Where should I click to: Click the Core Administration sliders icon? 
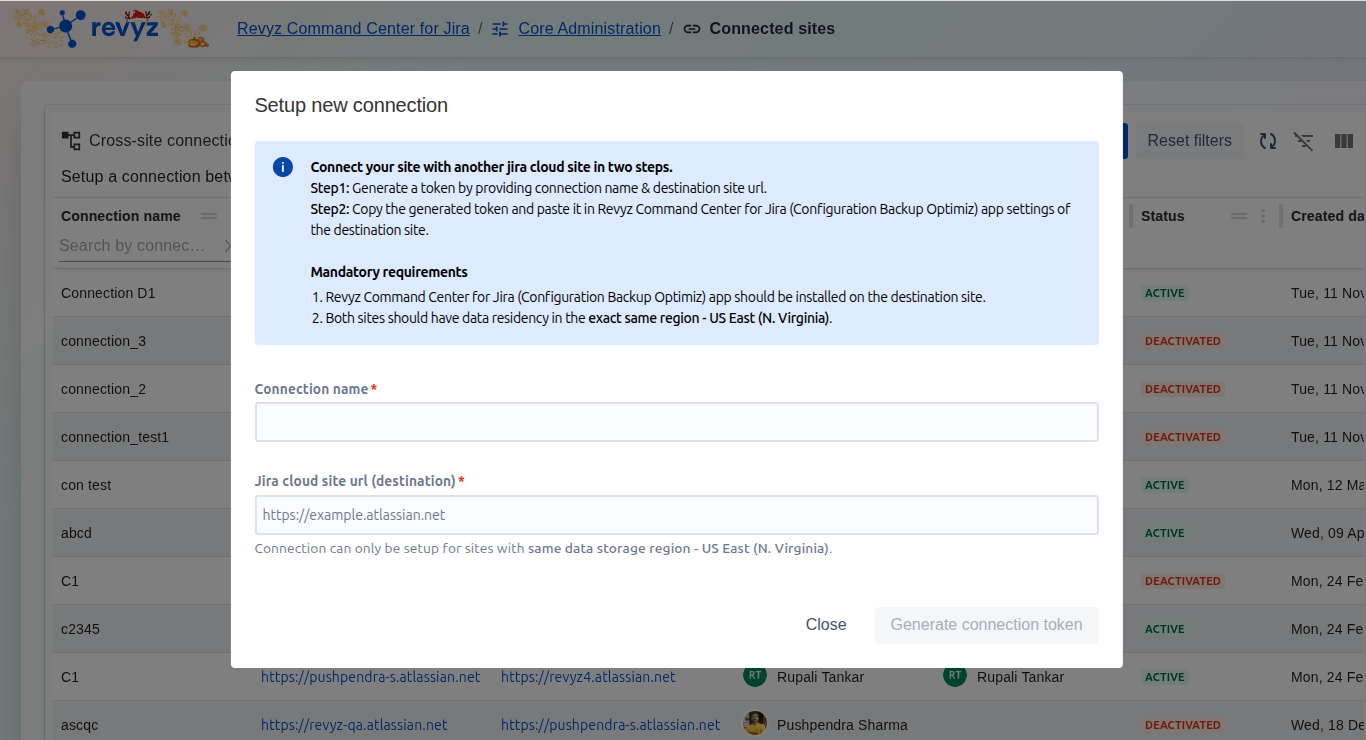tap(500, 29)
